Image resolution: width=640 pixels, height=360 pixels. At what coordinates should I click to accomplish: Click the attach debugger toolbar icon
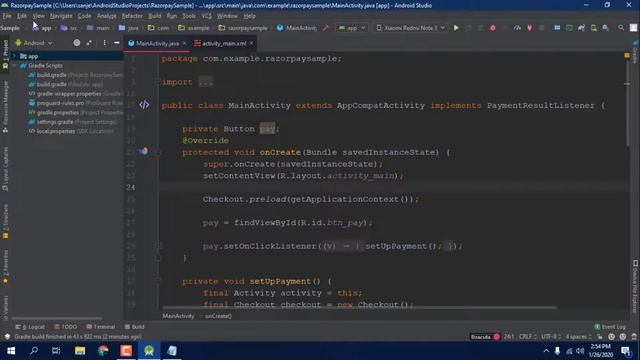[529, 28]
